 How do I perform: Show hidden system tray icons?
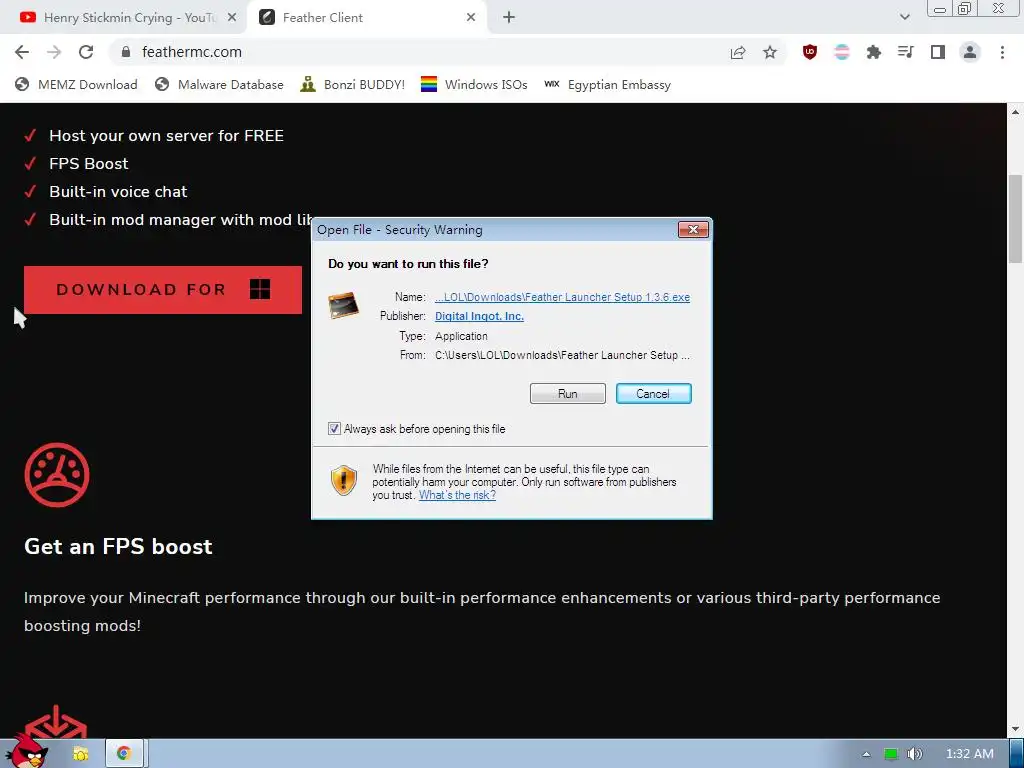point(866,754)
